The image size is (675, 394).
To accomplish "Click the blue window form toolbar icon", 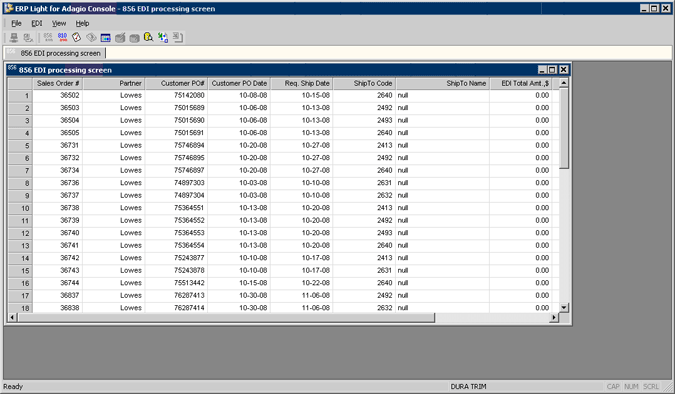I will [105, 38].
